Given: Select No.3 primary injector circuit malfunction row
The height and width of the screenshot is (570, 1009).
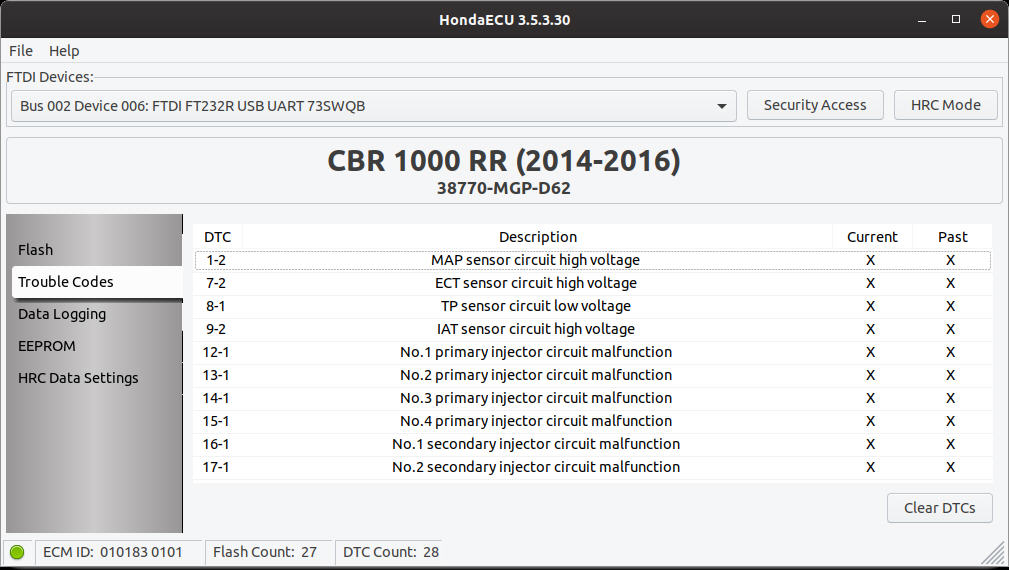Looking at the screenshot, I should tap(593, 398).
